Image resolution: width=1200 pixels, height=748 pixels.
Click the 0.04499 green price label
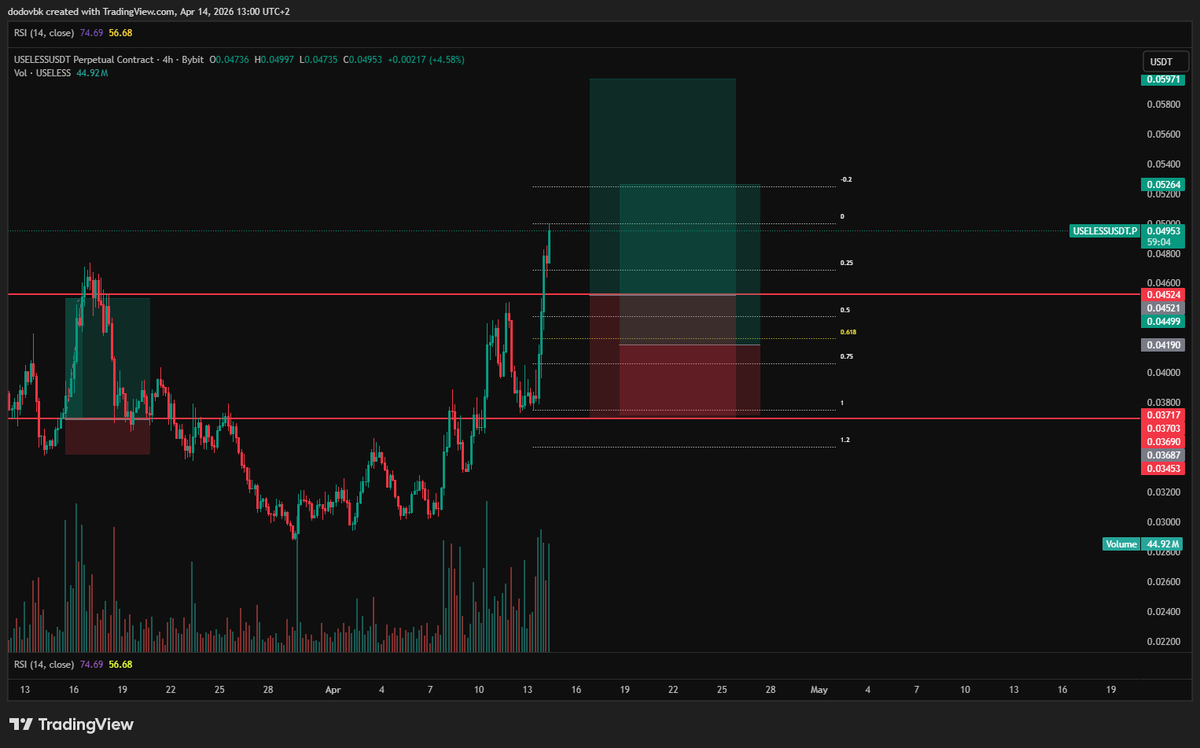coord(1162,321)
